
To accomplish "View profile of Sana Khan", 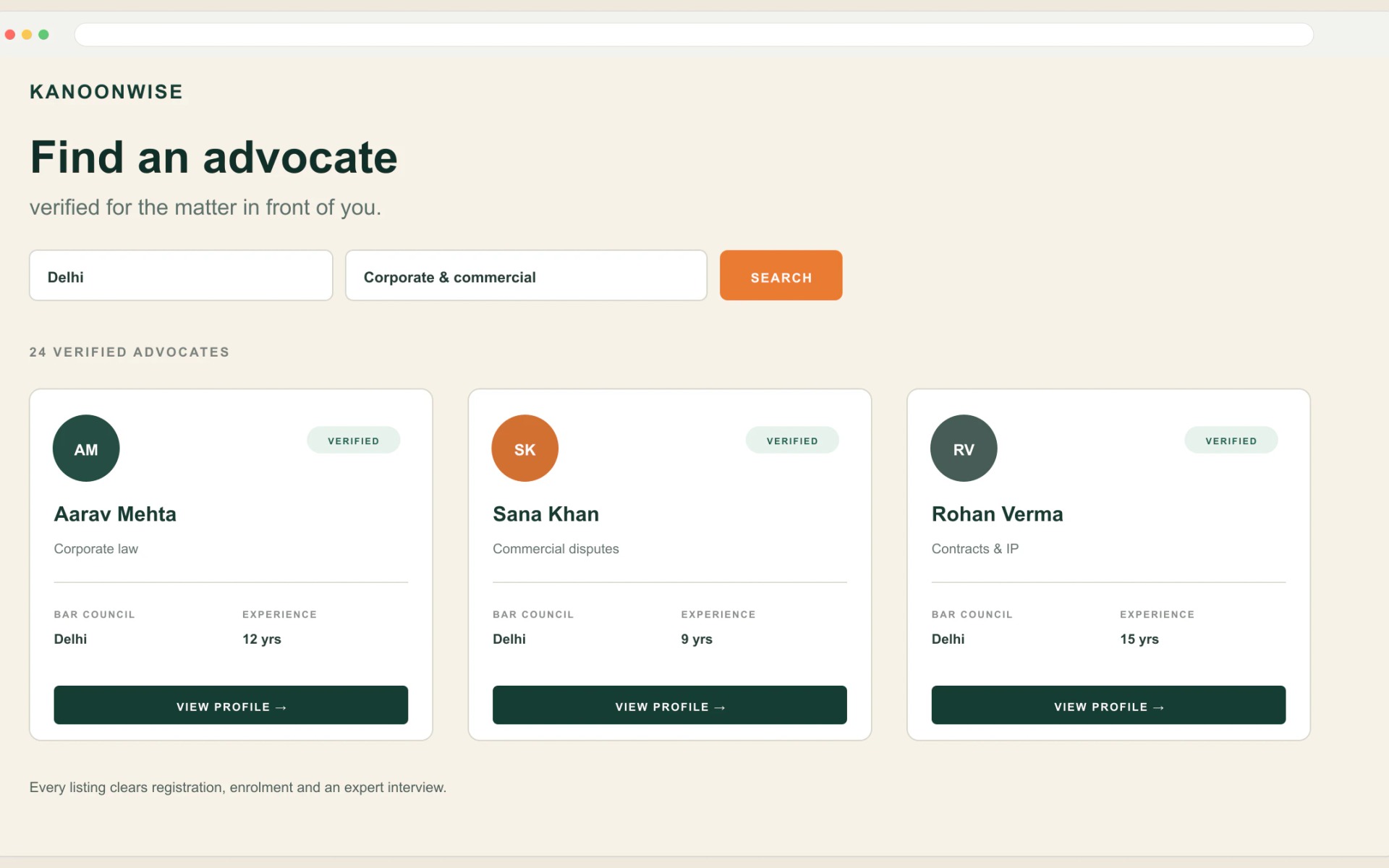I will (x=669, y=705).
